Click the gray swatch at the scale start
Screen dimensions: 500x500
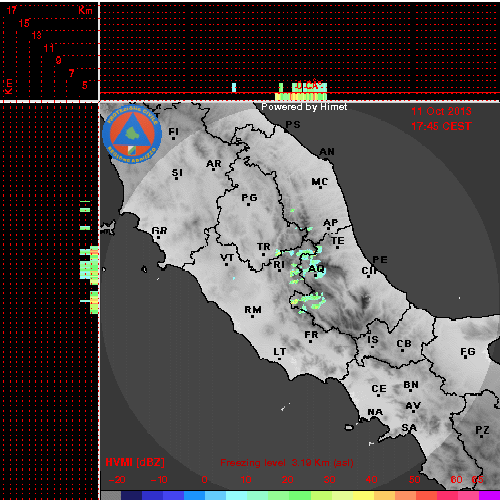(x=111, y=495)
